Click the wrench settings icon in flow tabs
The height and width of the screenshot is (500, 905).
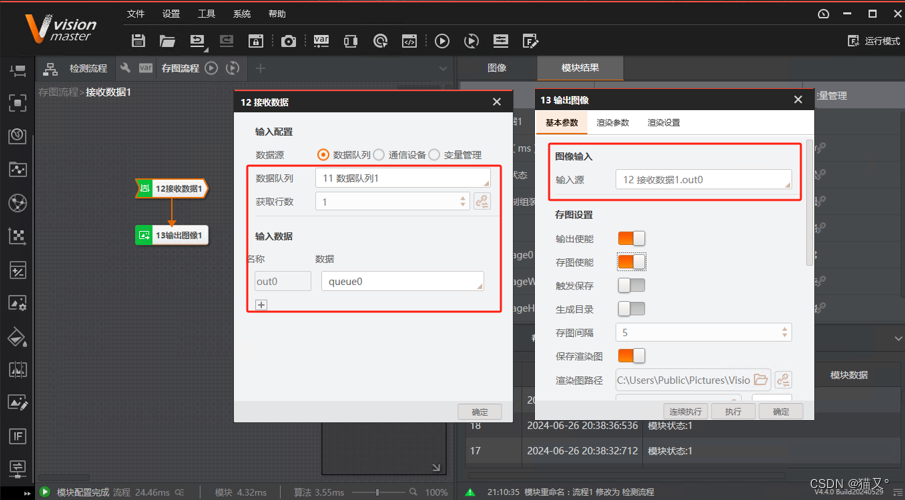[x=125, y=68]
